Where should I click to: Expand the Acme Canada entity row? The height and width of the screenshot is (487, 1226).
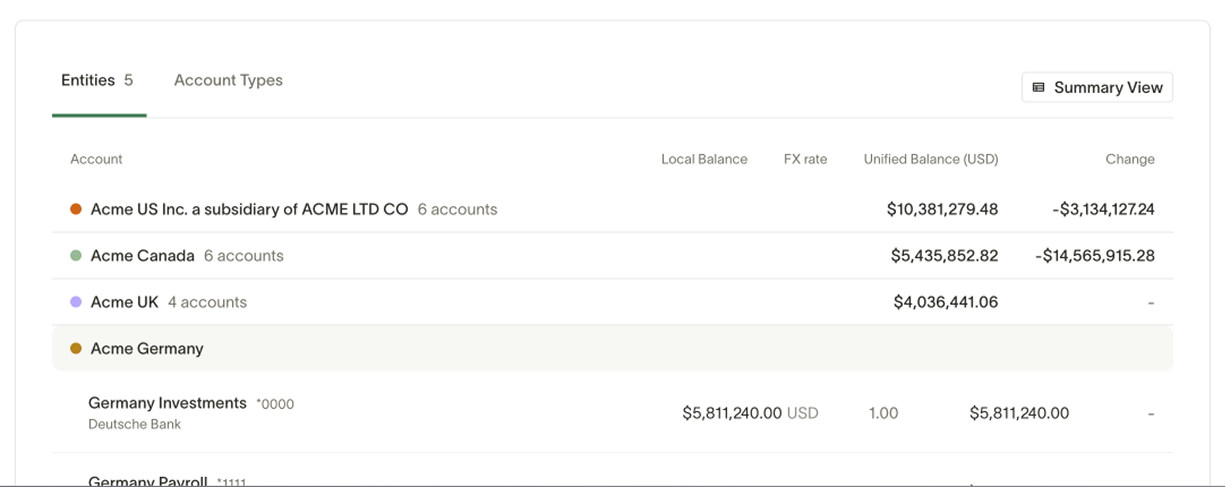(x=612, y=255)
